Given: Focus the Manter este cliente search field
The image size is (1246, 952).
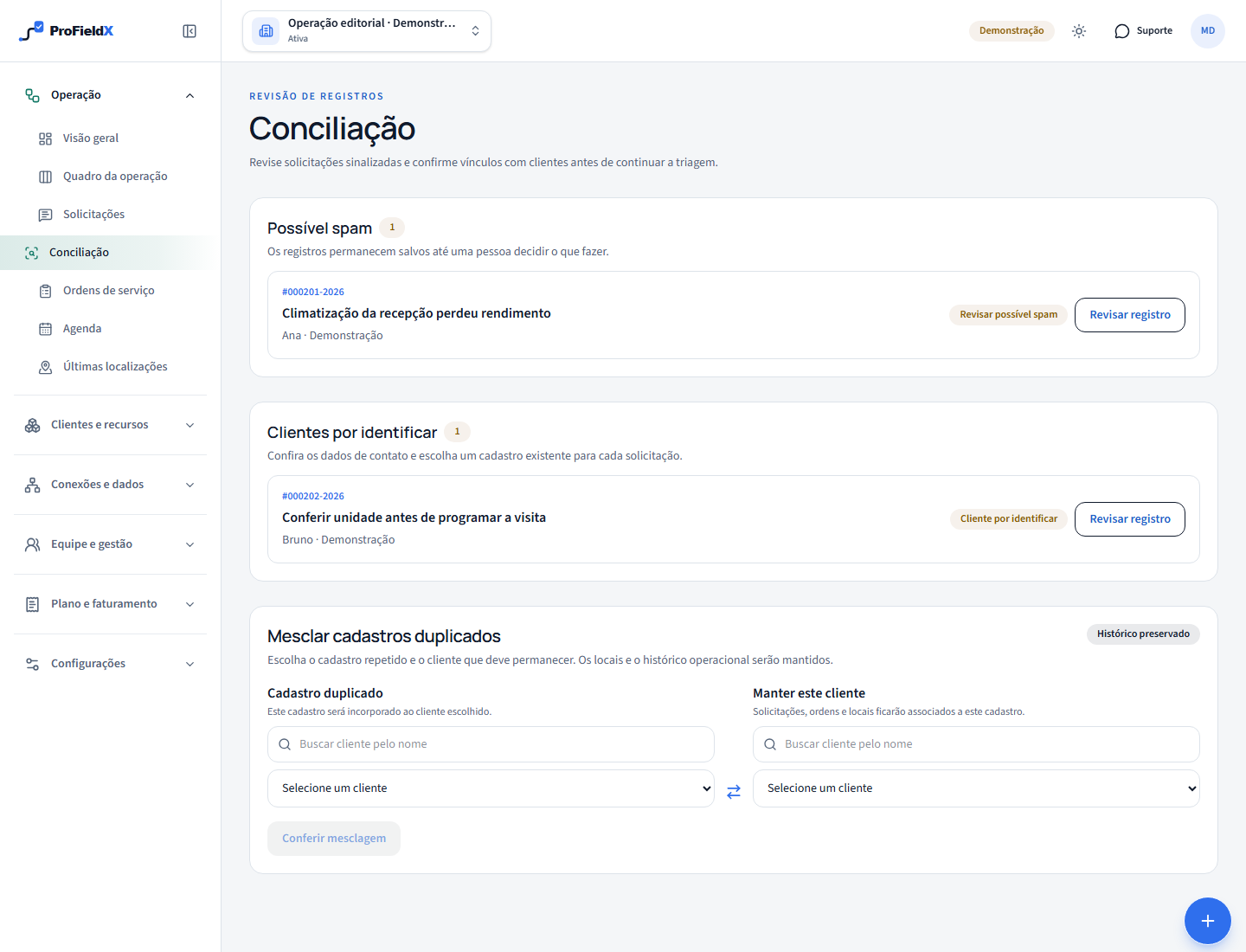Looking at the screenshot, I should pyautogui.click(x=976, y=744).
